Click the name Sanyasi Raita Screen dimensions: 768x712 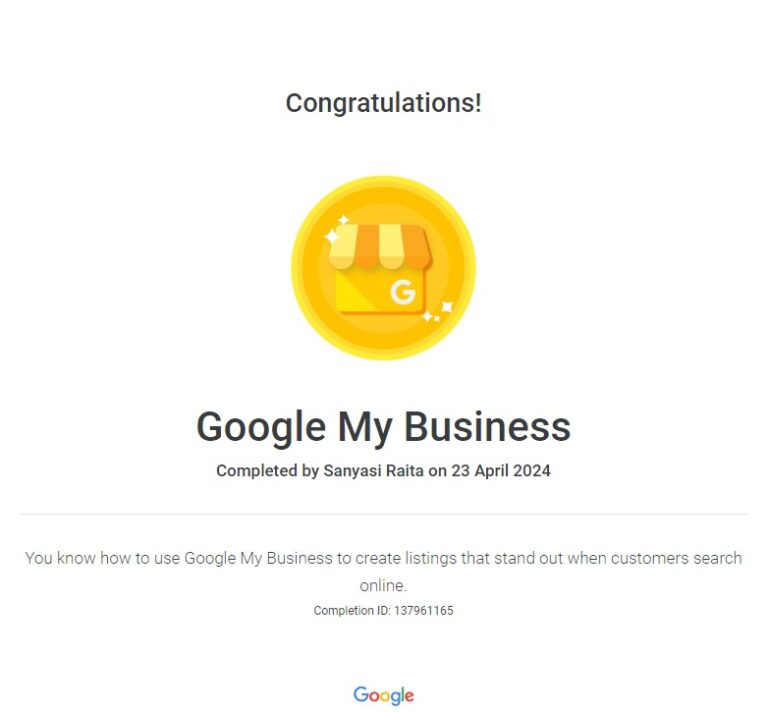(x=374, y=471)
